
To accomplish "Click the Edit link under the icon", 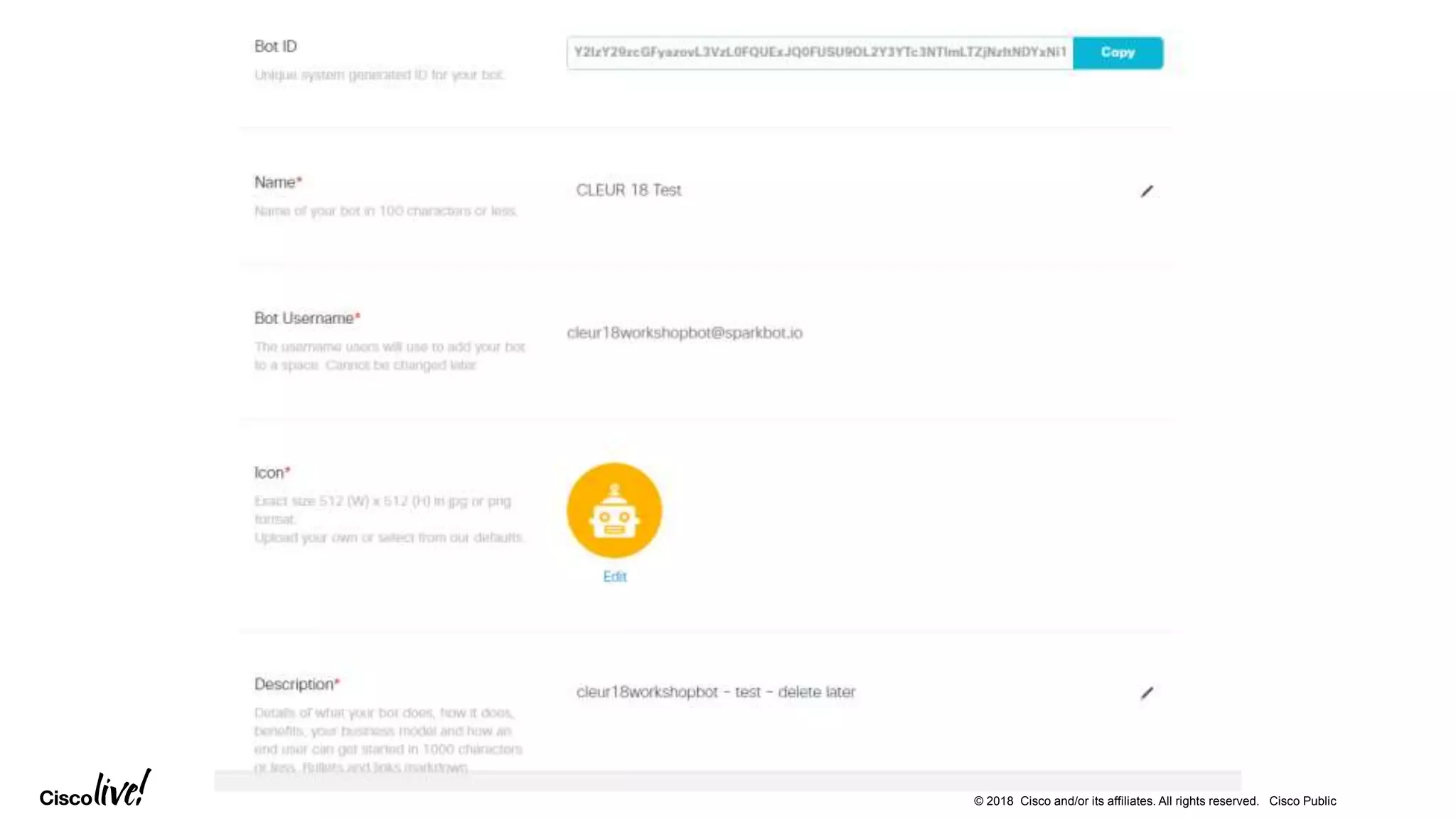I will (614, 577).
